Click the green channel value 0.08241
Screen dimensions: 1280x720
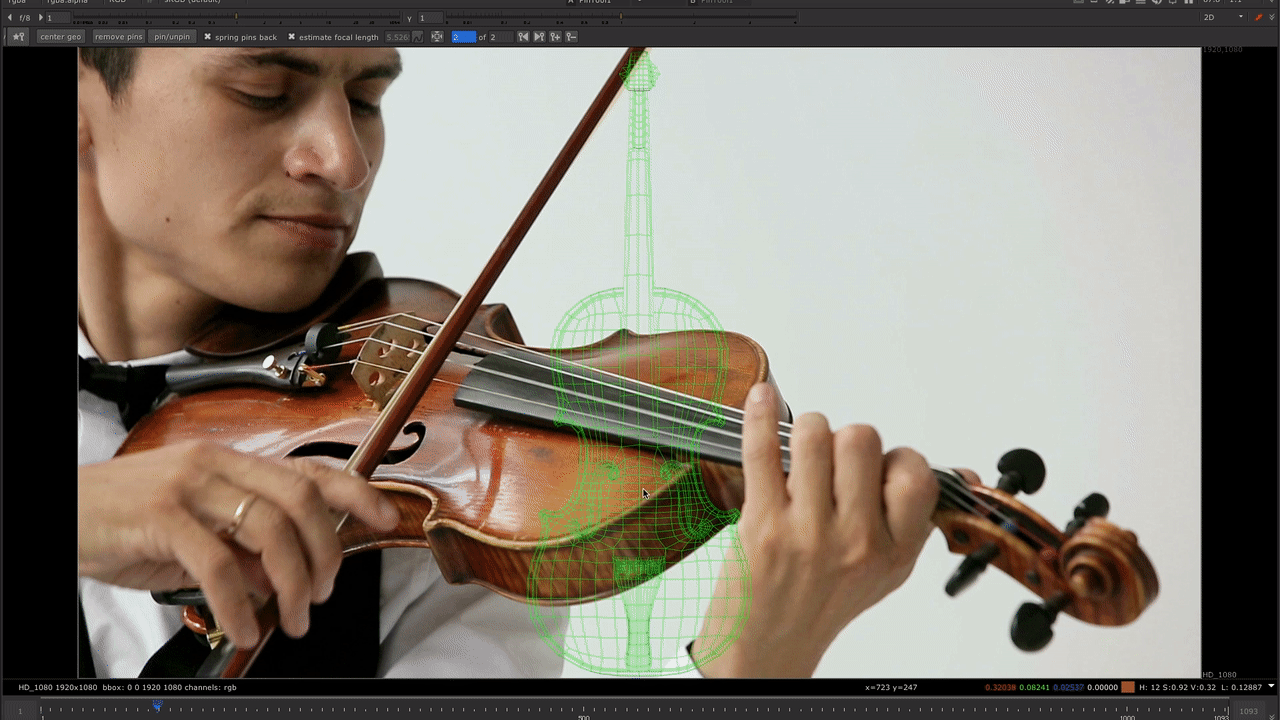click(x=1035, y=687)
